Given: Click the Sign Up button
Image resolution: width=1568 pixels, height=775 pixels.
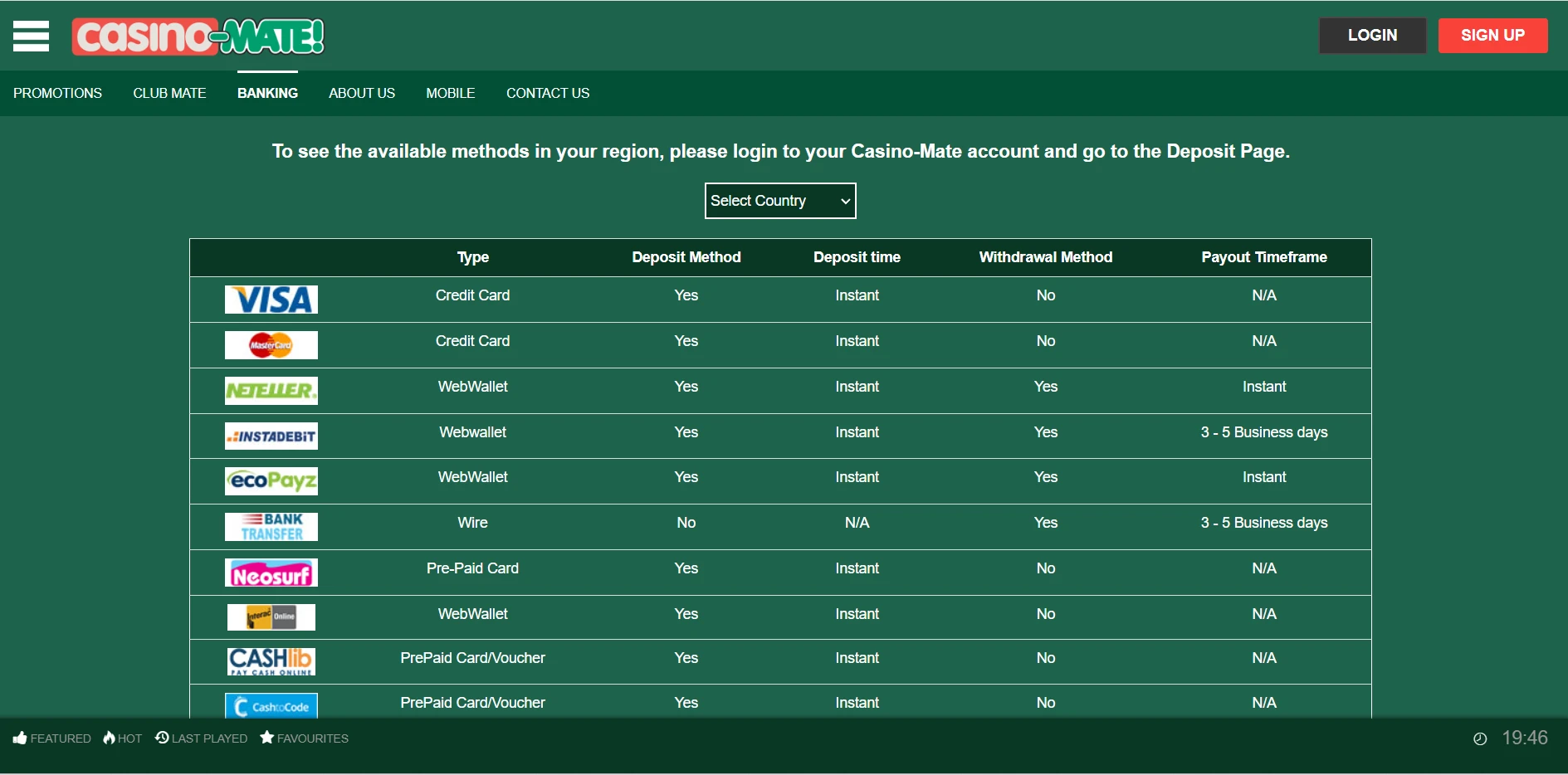Looking at the screenshot, I should tap(1493, 36).
